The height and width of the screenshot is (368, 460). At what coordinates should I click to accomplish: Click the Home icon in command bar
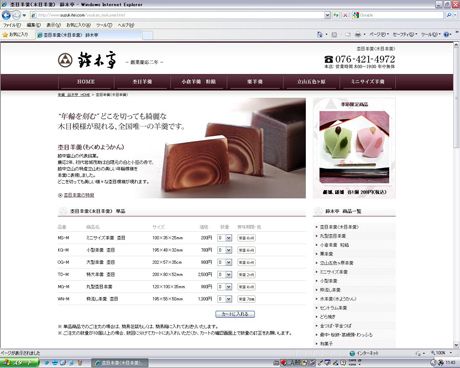[320, 34]
